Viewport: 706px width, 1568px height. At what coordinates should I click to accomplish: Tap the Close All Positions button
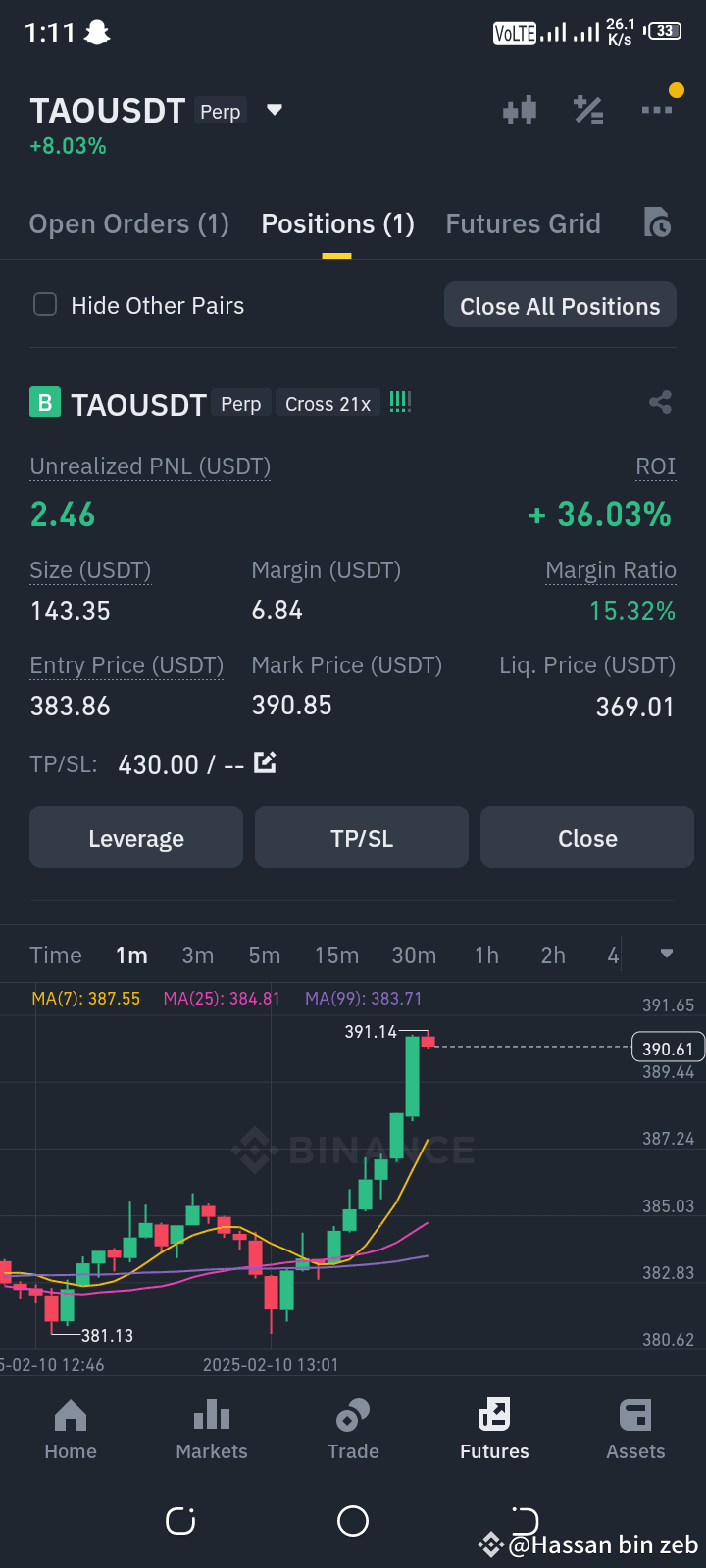pos(560,306)
